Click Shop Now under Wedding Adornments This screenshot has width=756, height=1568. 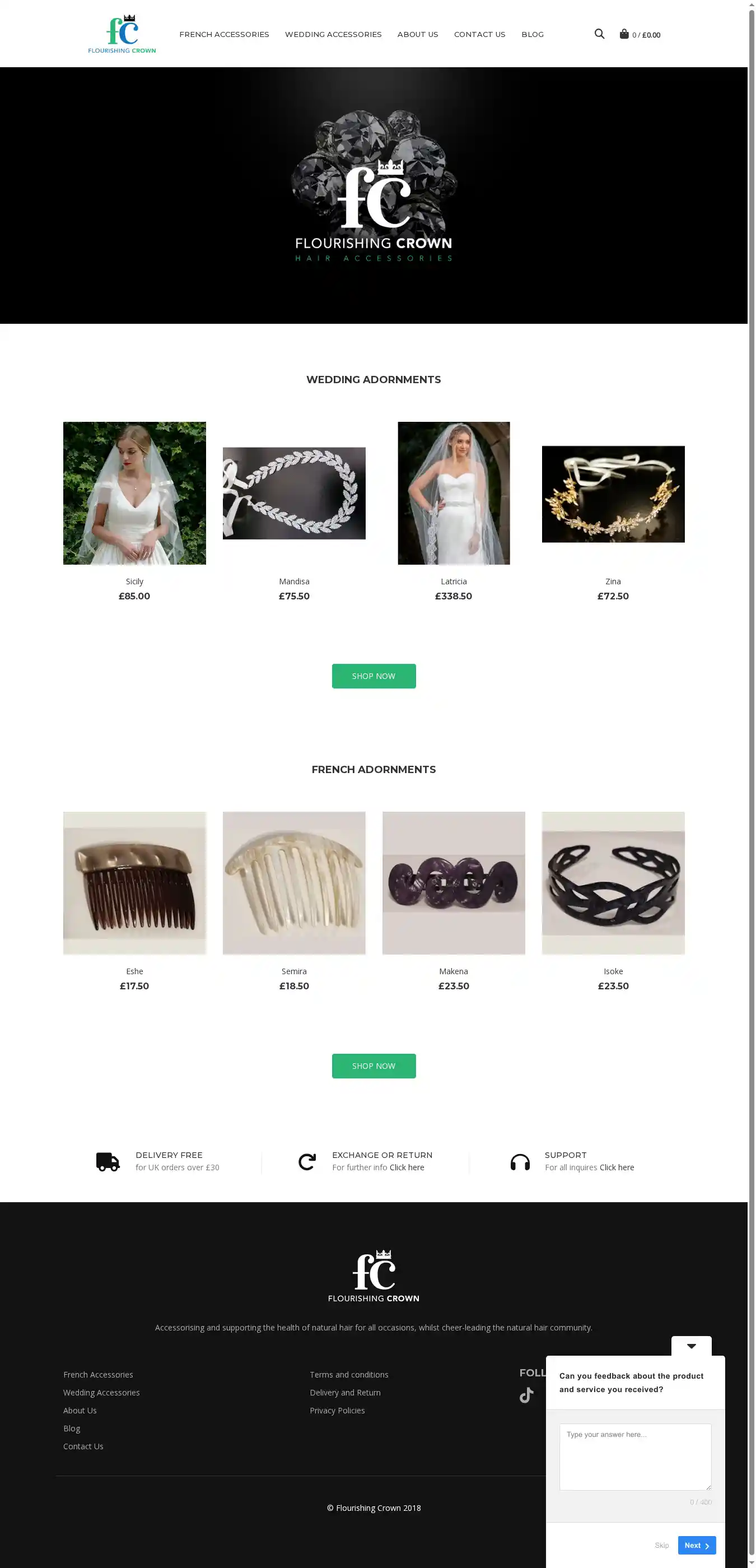[x=374, y=676]
